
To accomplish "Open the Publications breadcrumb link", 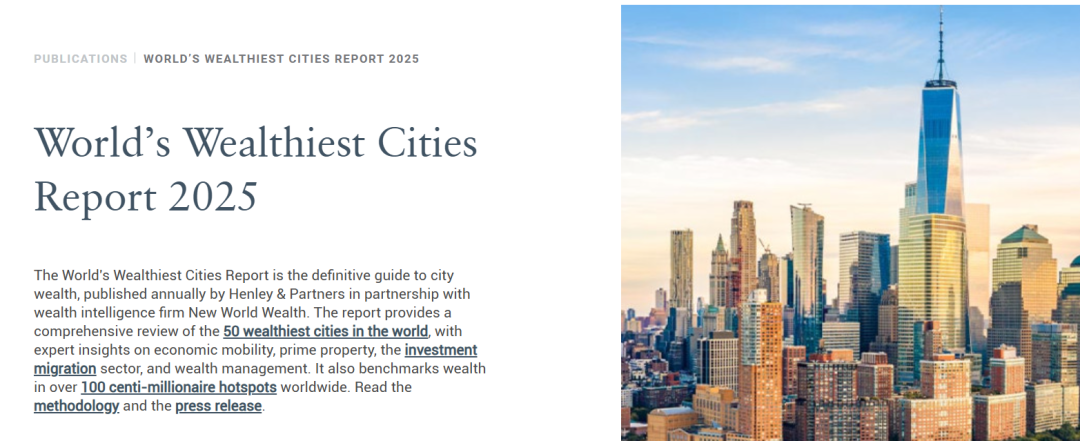I will click(x=81, y=59).
